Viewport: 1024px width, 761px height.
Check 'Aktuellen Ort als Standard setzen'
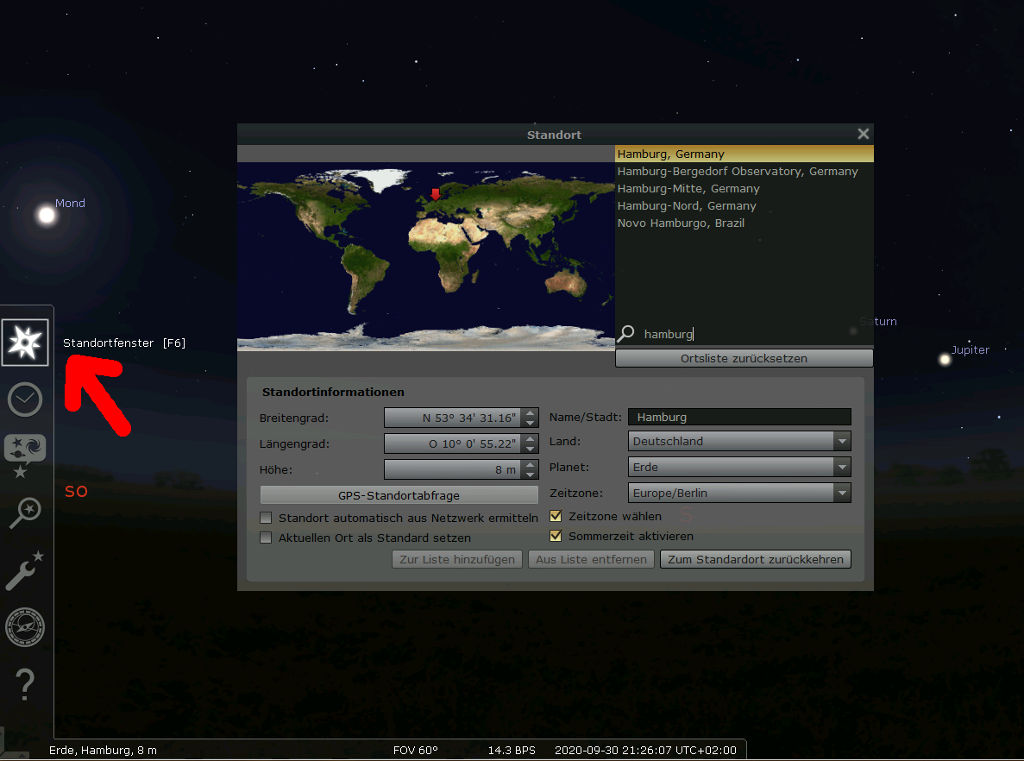[x=266, y=537]
